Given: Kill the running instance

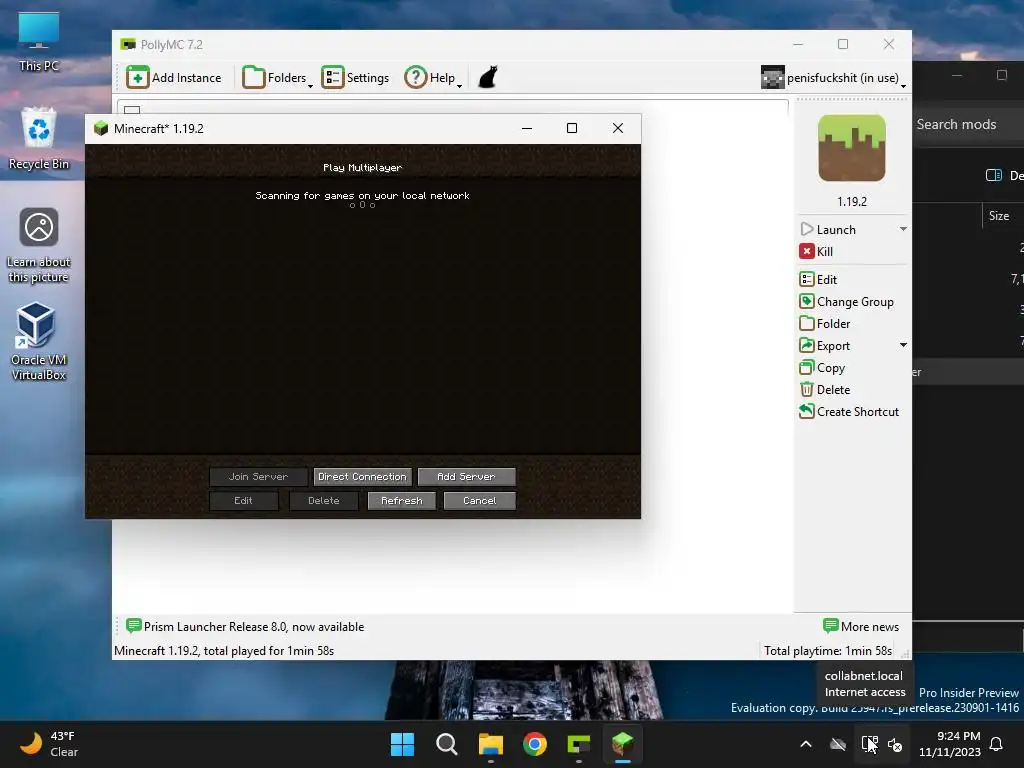Looking at the screenshot, I should (816, 251).
